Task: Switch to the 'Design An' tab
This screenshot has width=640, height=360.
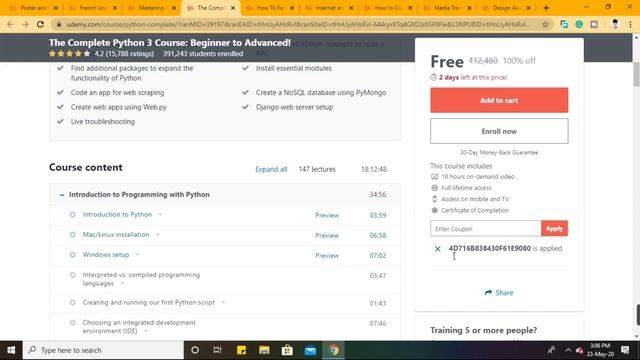Action: 506,8
